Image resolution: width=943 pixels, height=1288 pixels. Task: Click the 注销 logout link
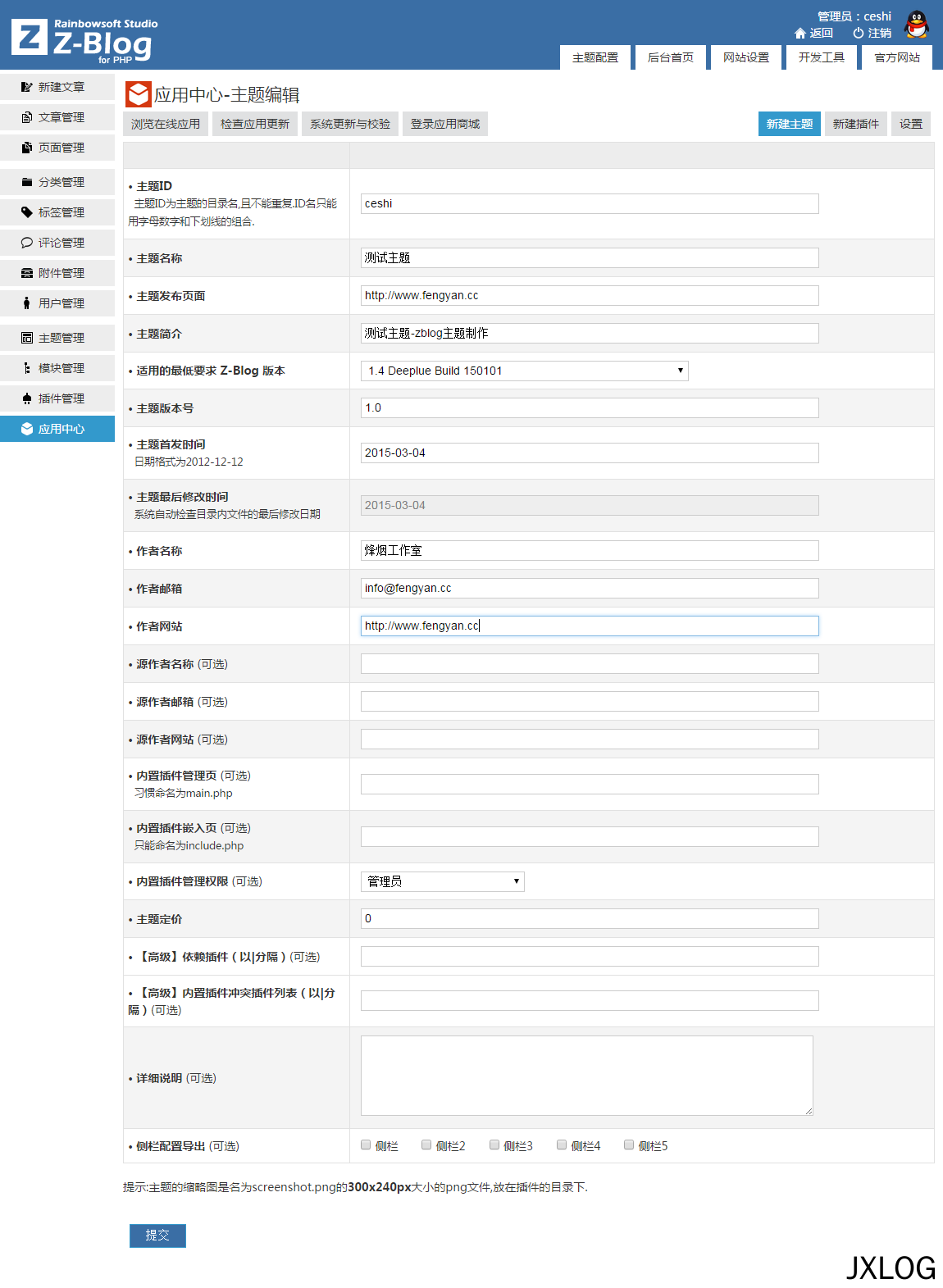pos(880,33)
